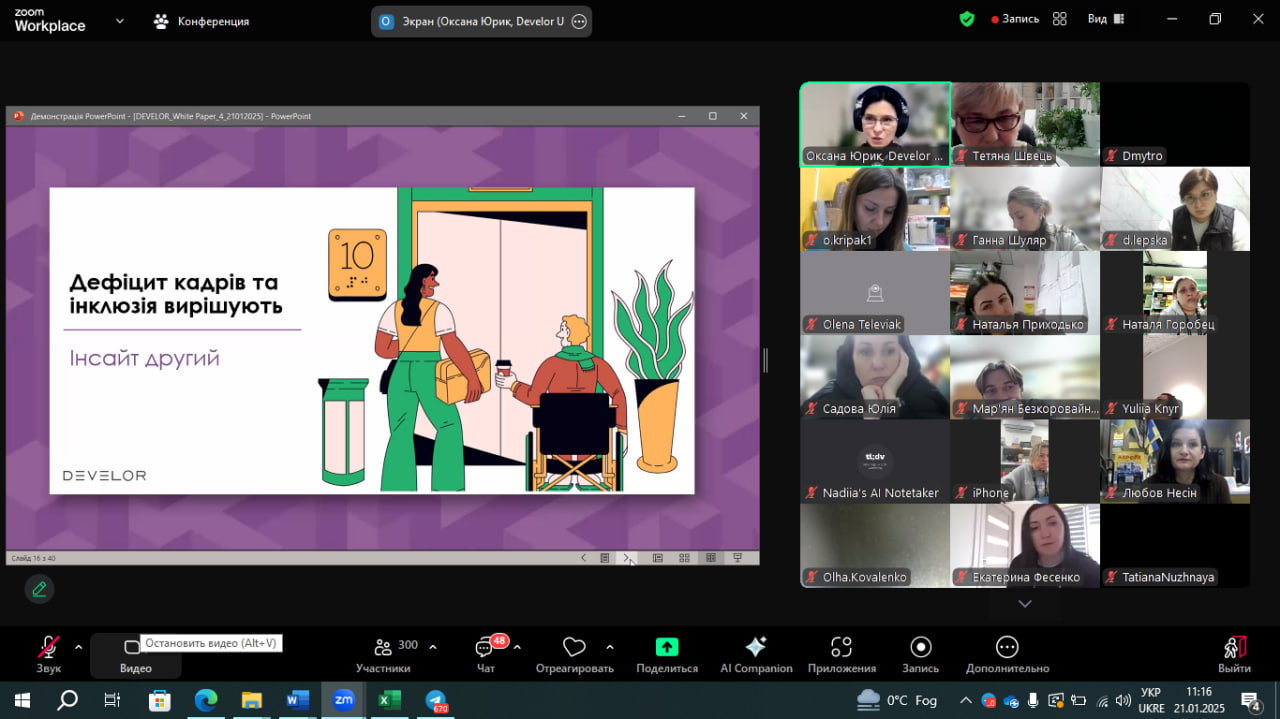The height and width of the screenshot is (719, 1280).
Task: Toggle recording with Запись toolbar button
Action: [920, 655]
